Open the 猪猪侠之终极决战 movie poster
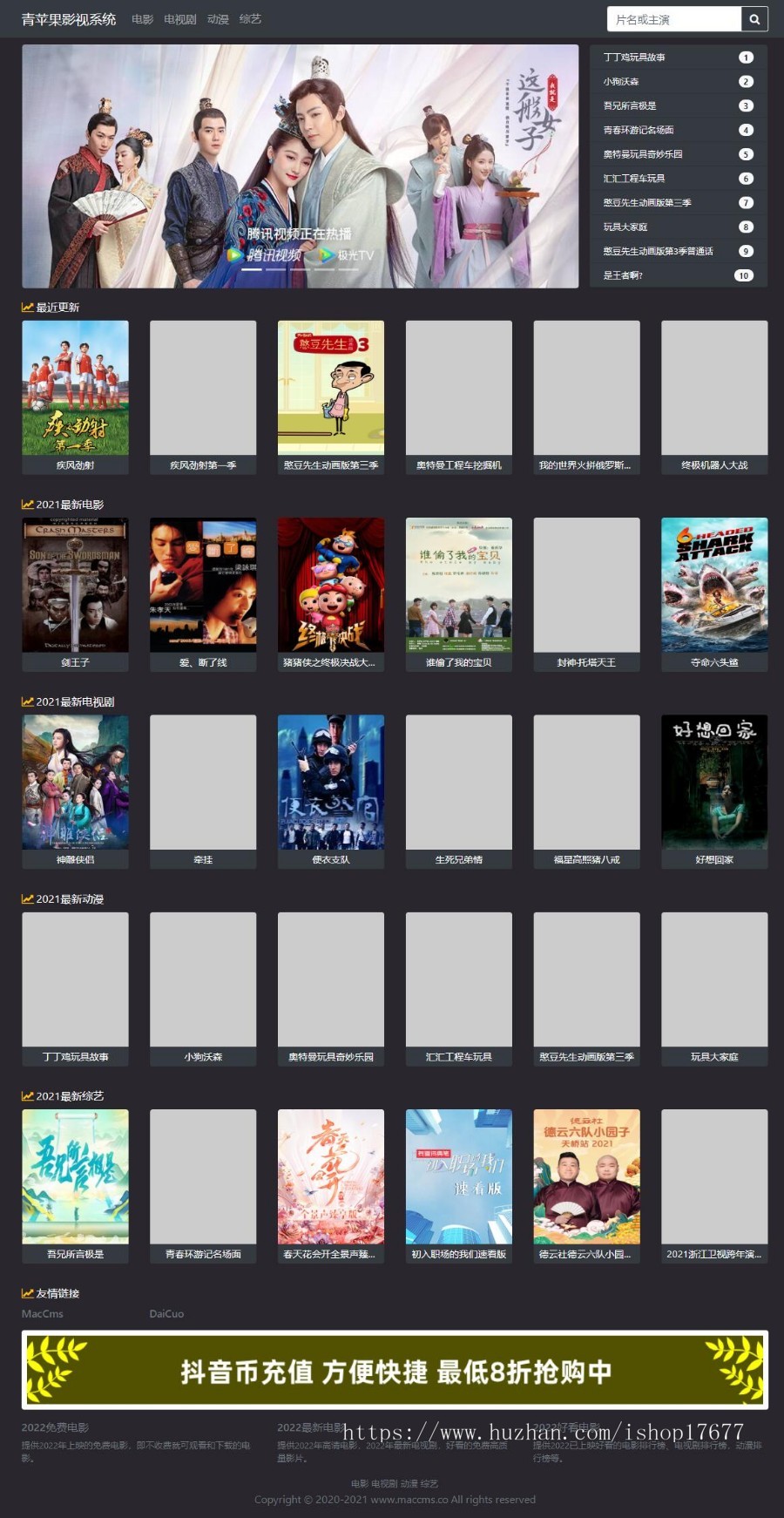This screenshot has height=1518, width=784. [331, 585]
